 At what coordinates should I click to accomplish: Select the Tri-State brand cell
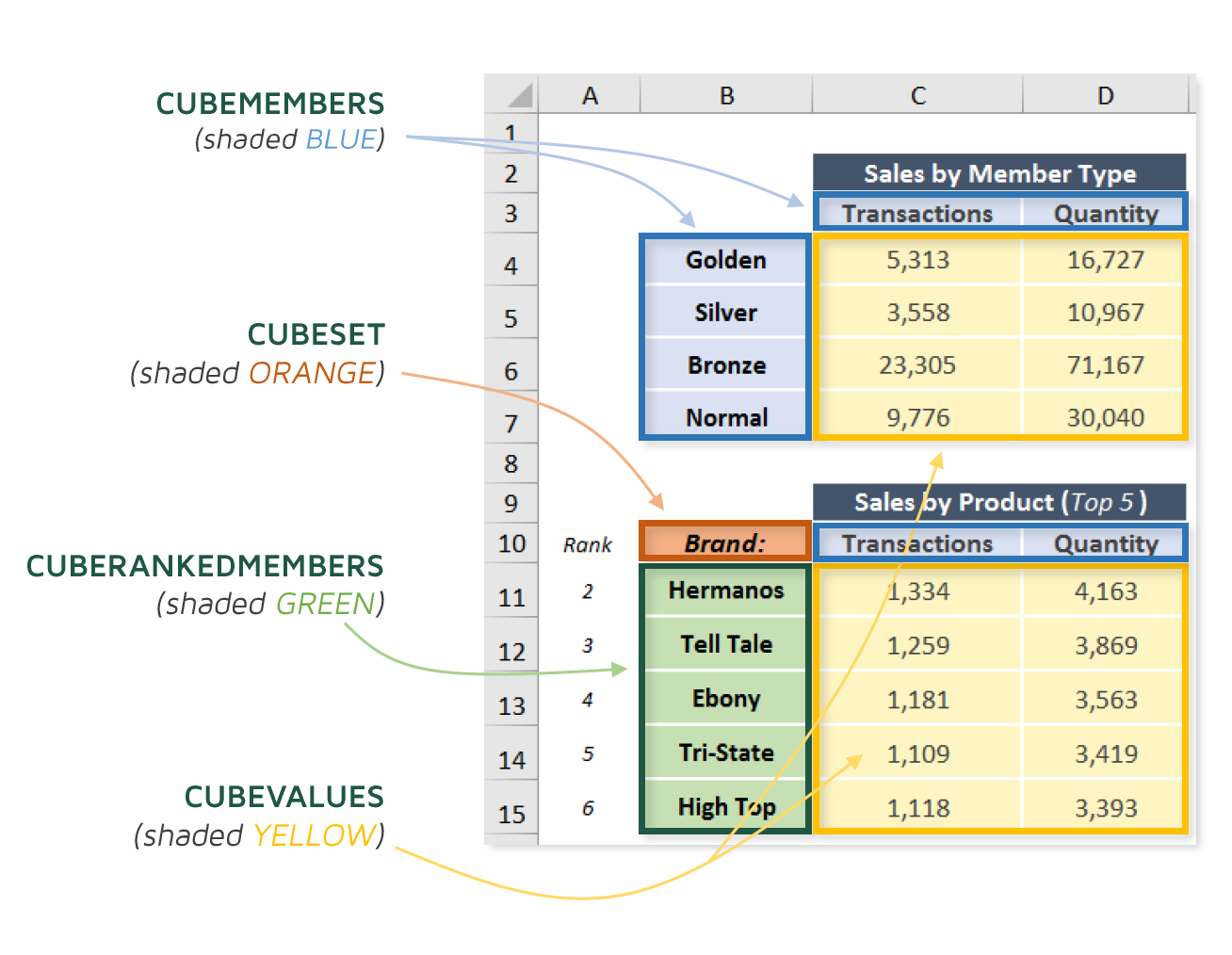click(x=725, y=753)
